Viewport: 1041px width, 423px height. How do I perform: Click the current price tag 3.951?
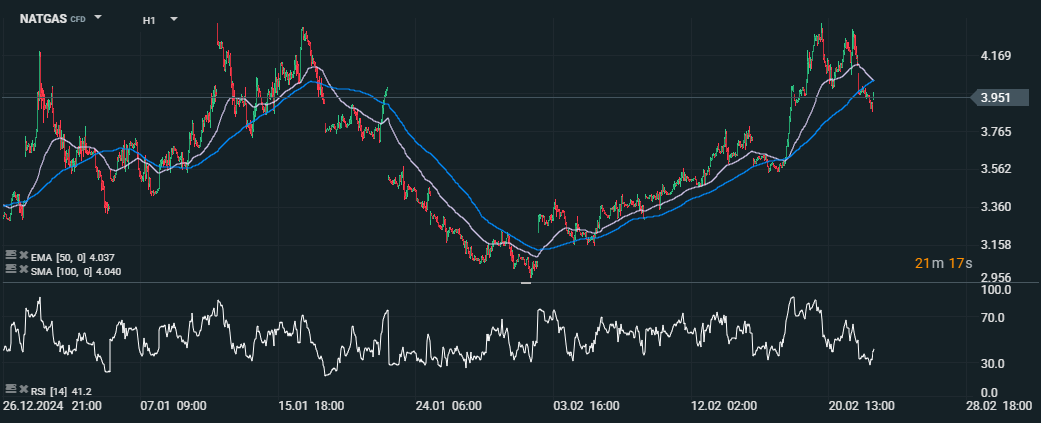coord(1001,97)
